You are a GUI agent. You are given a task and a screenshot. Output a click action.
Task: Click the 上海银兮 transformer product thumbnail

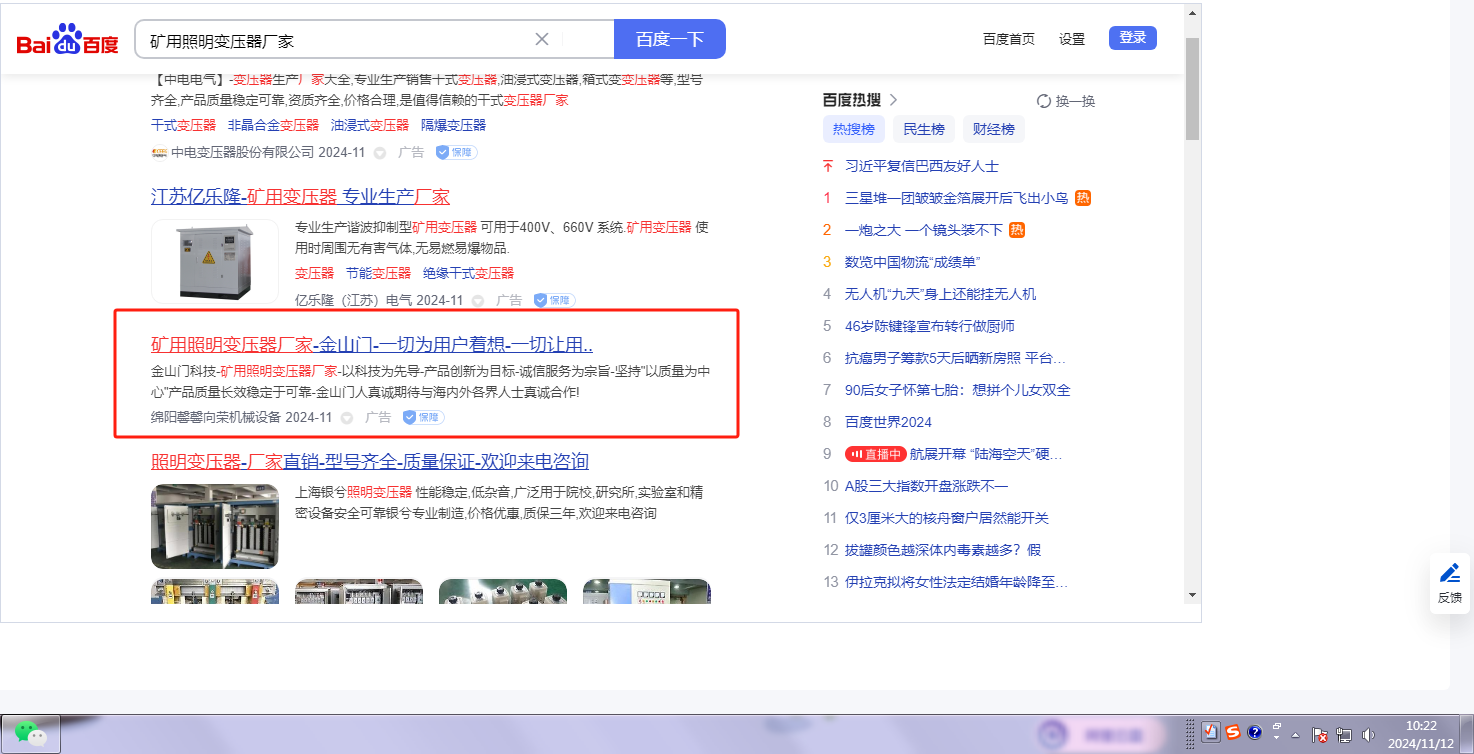(215, 526)
